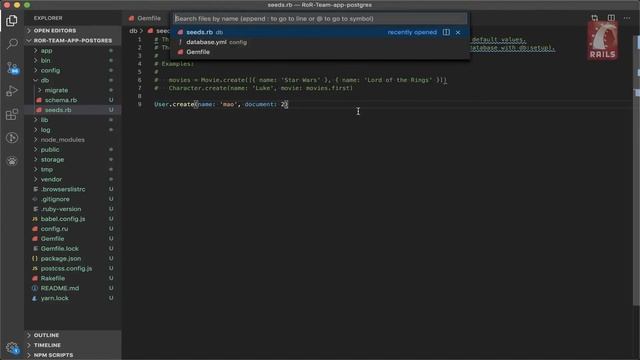Expand the app folder
This screenshot has height=360, width=640.
point(73,51)
